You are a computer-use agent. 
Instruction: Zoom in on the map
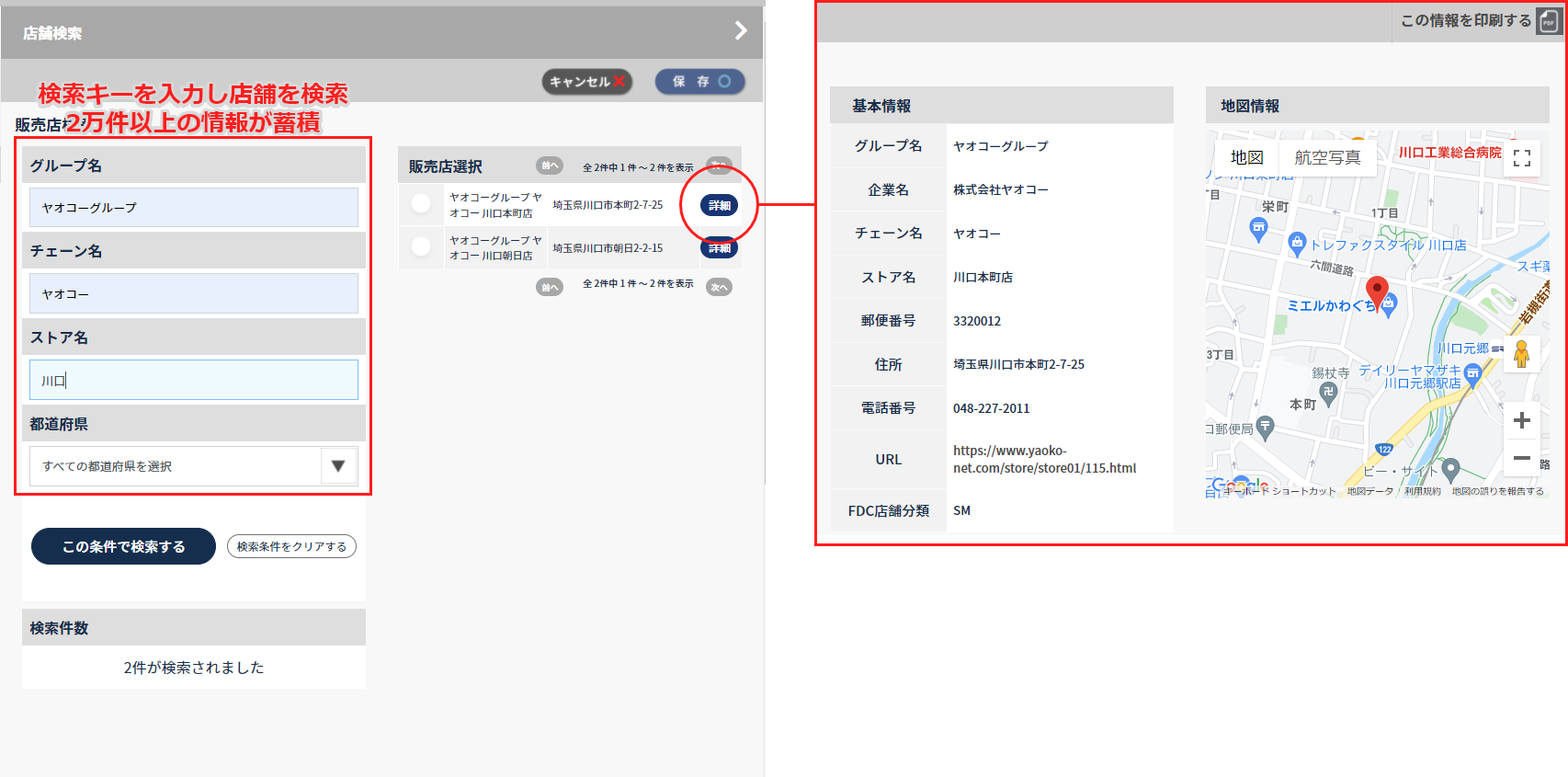[1522, 420]
